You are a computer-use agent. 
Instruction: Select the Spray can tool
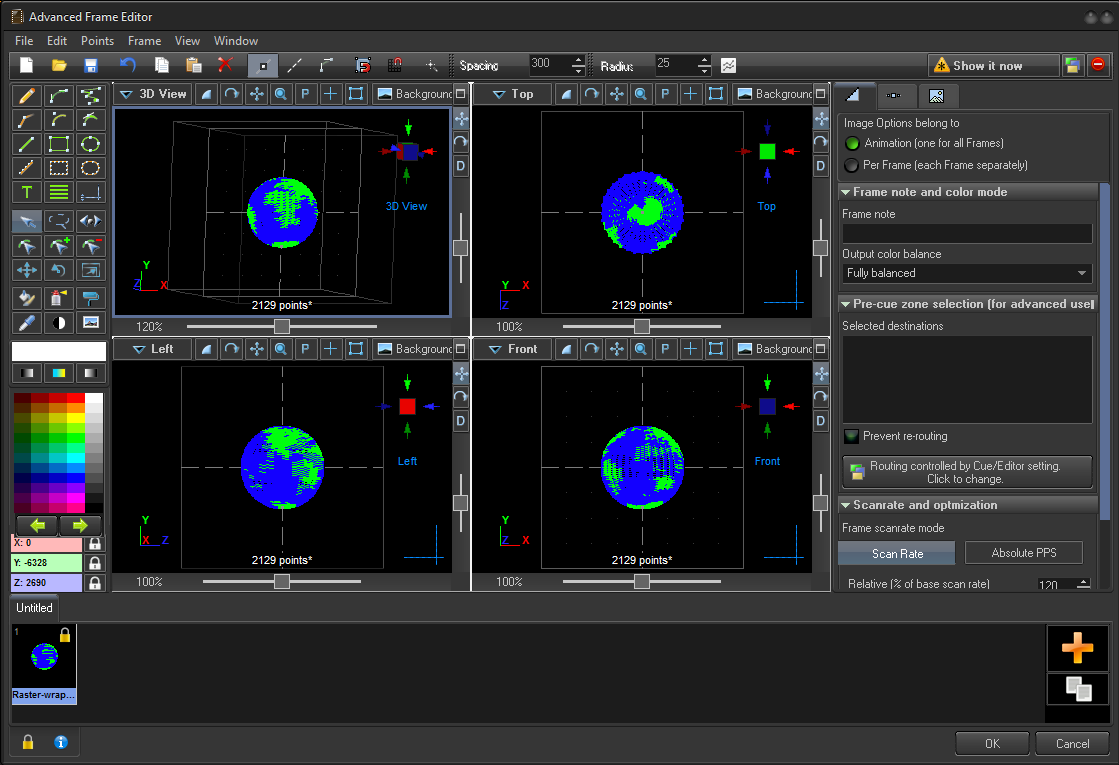(59, 298)
